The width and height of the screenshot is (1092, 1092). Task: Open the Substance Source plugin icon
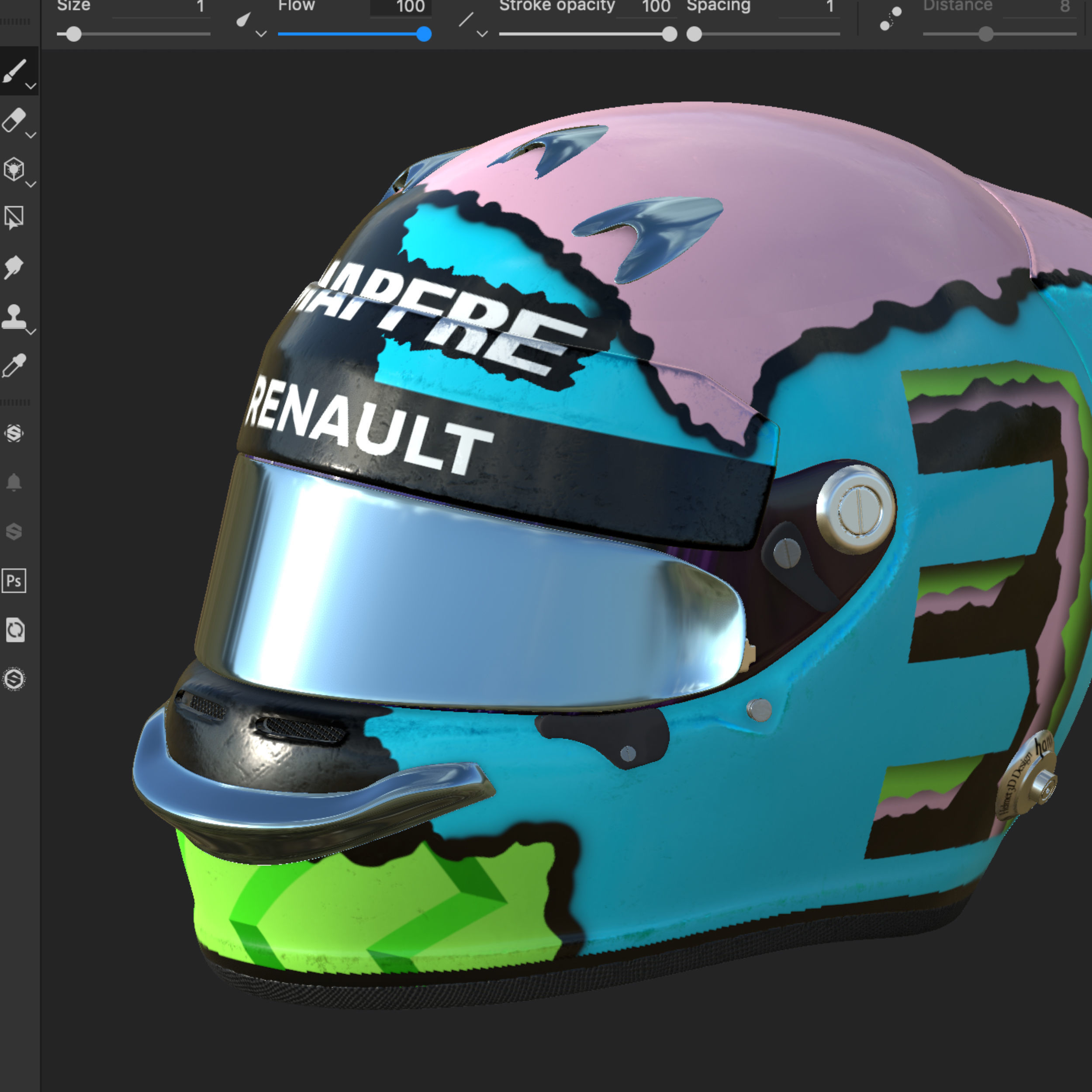point(14,433)
